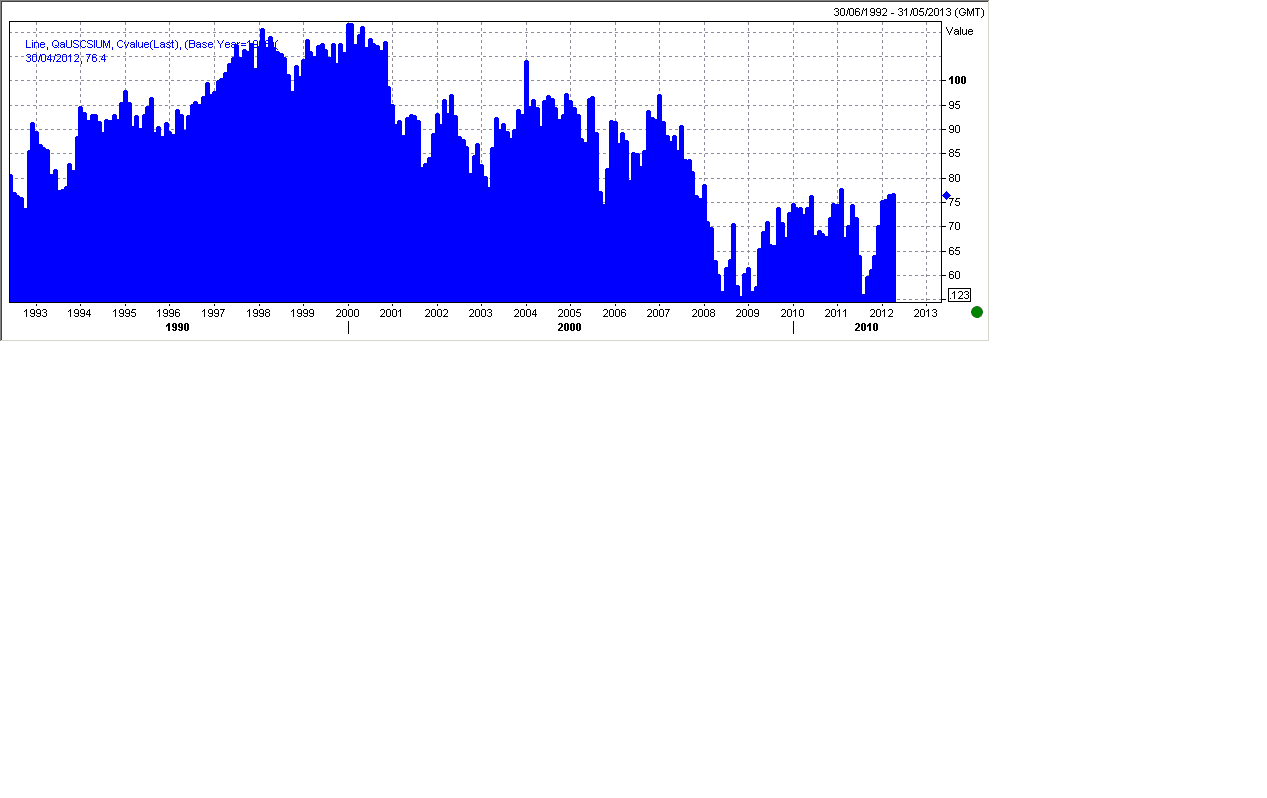
Task: Click the 60 value on the y-axis
Action: (x=955, y=275)
